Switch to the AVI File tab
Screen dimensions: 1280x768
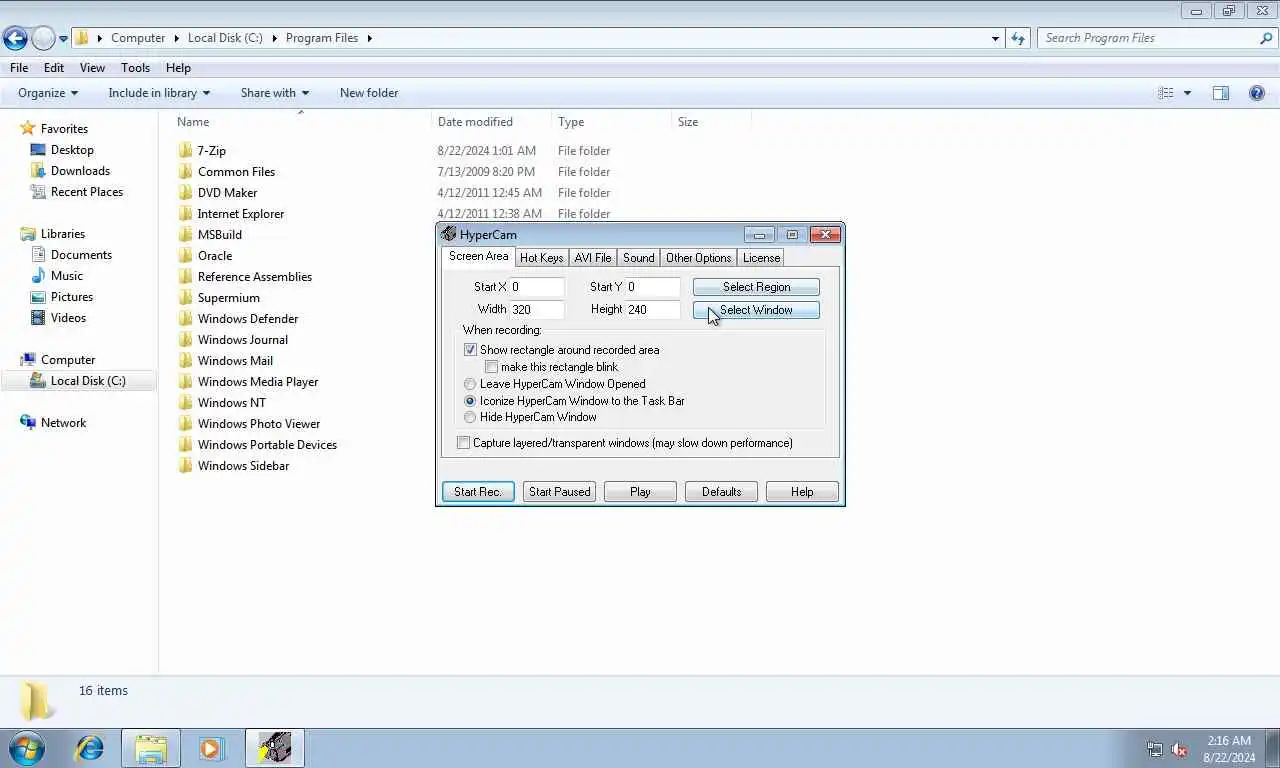tap(593, 258)
